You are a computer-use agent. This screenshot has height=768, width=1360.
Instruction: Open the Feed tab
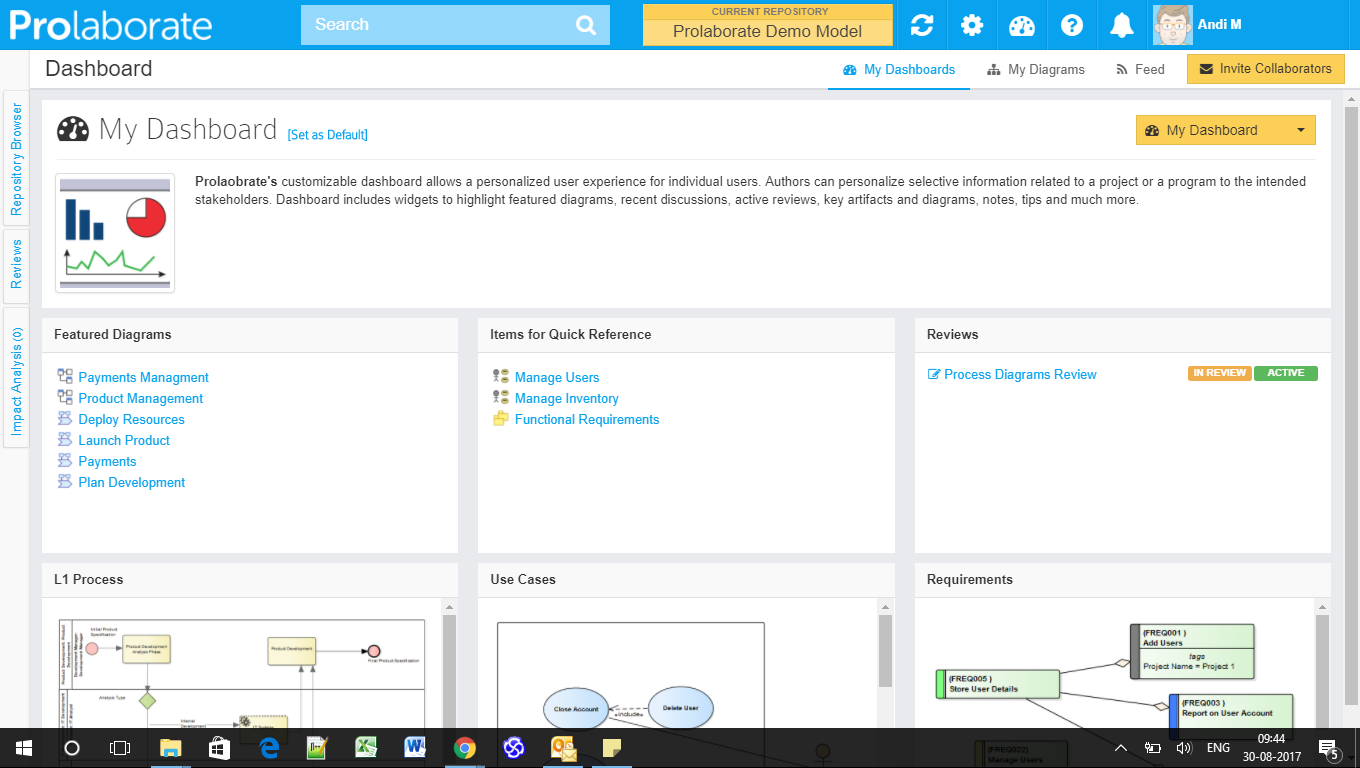click(x=1140, y=69)
